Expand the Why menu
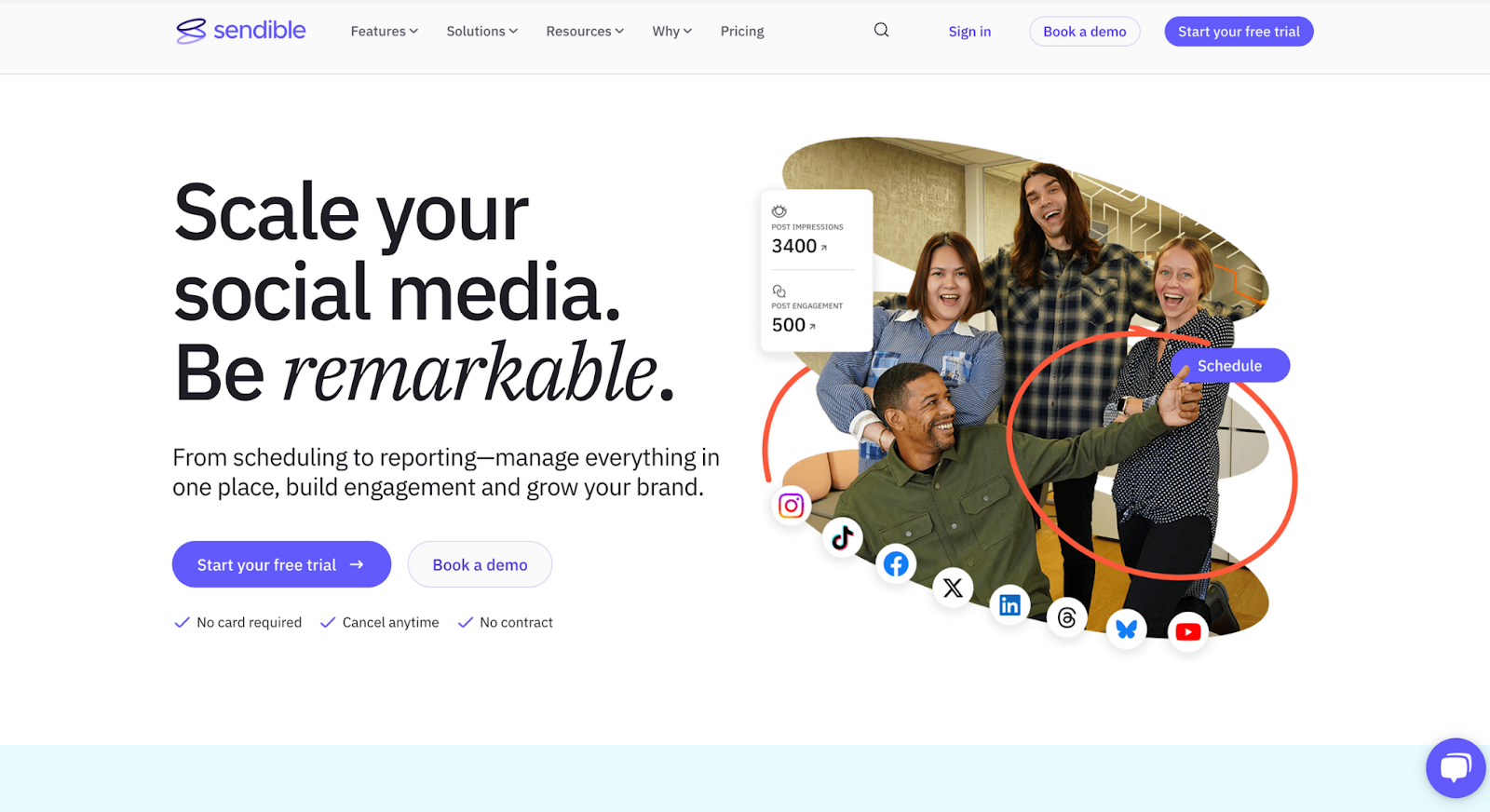 [672, 31]
